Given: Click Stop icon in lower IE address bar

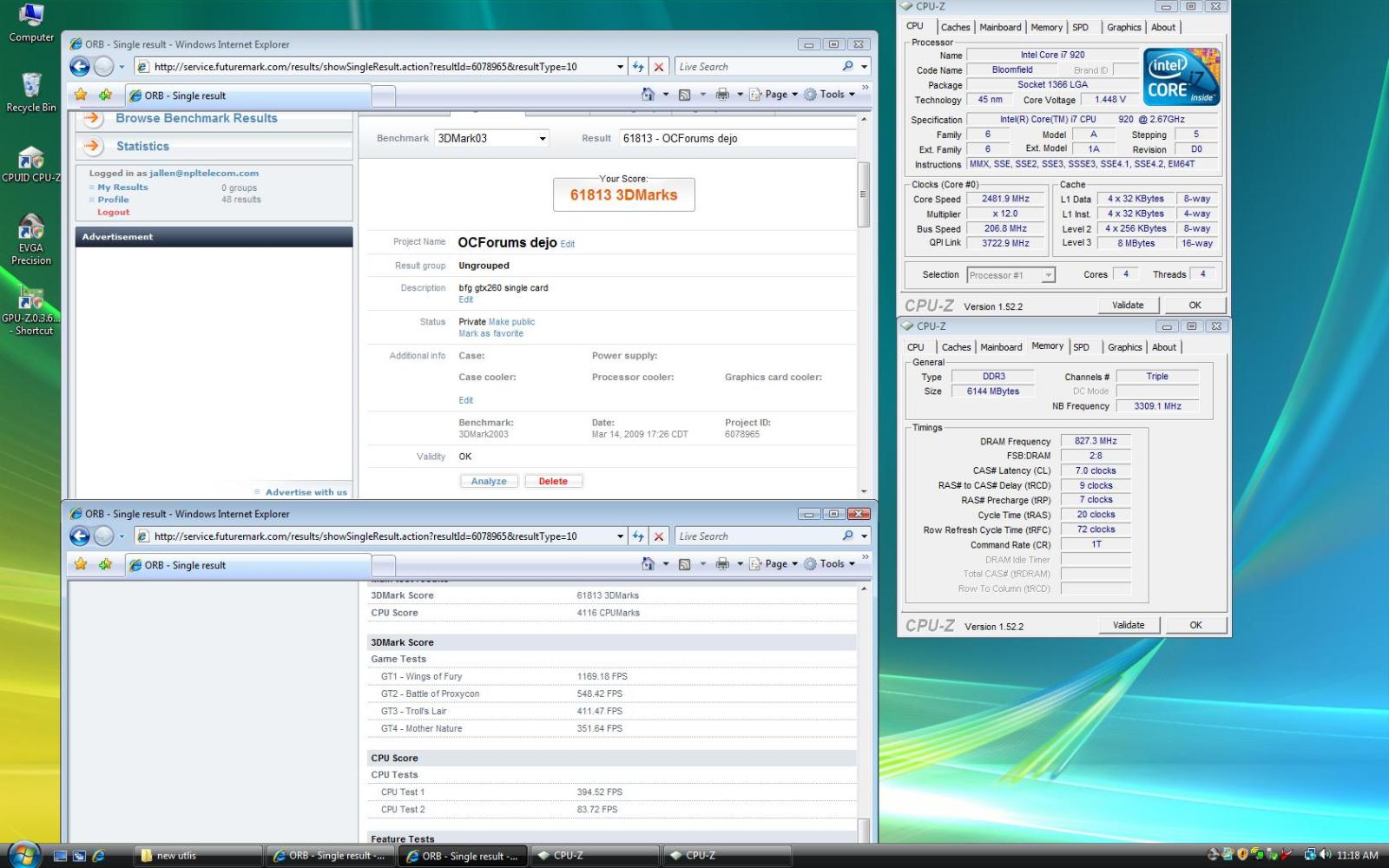Looking at the screenshot, I should (x=659, y=536).
